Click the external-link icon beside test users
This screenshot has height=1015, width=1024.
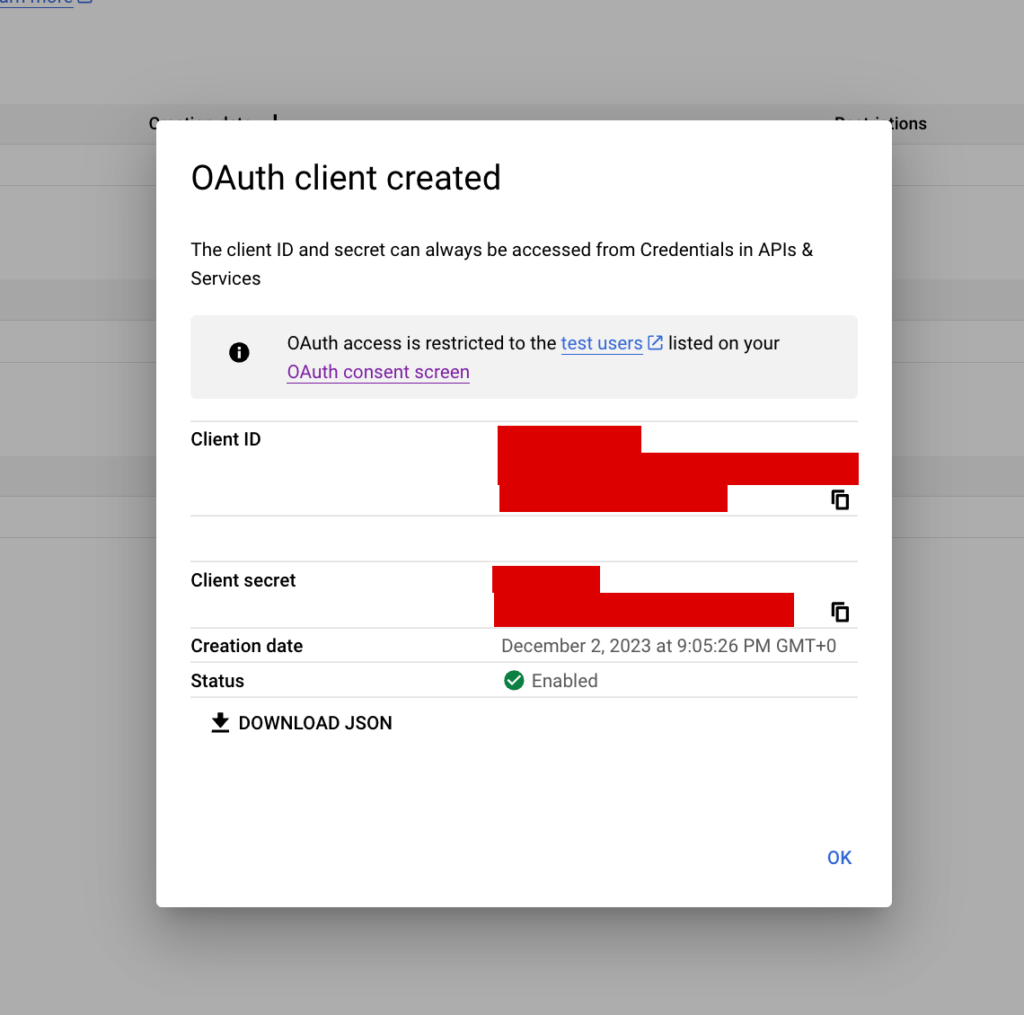(655, 343)
